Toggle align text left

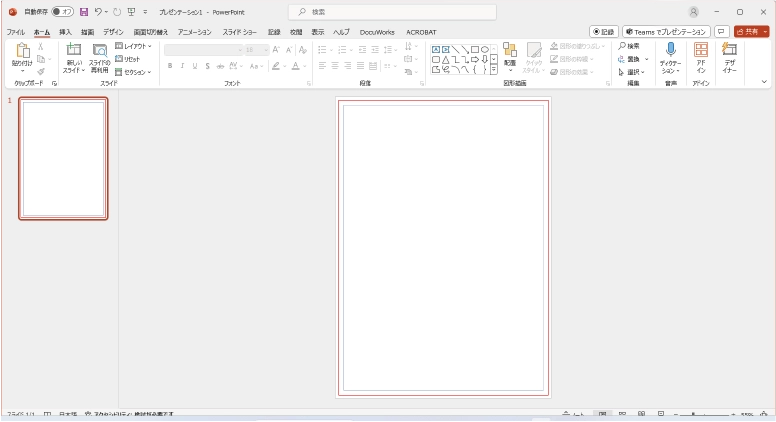pyautogui.click(x=322, y=66)
